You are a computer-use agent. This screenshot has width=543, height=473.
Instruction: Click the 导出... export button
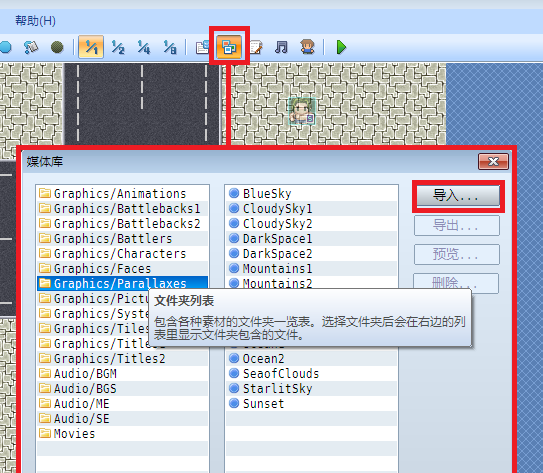click(457, 225)
